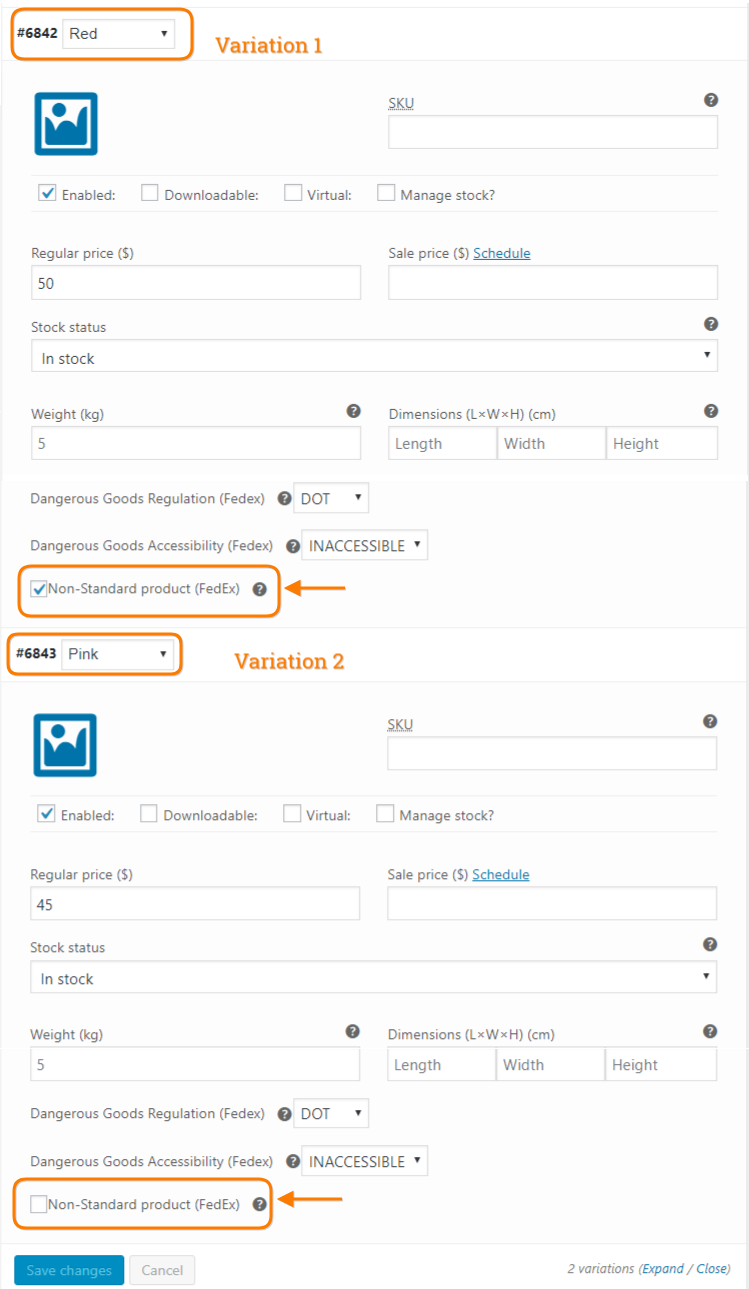Click Schedule link in Pink variation
Image resolution: width=749 pixels, height=1289 pixels.
(501, 874)
